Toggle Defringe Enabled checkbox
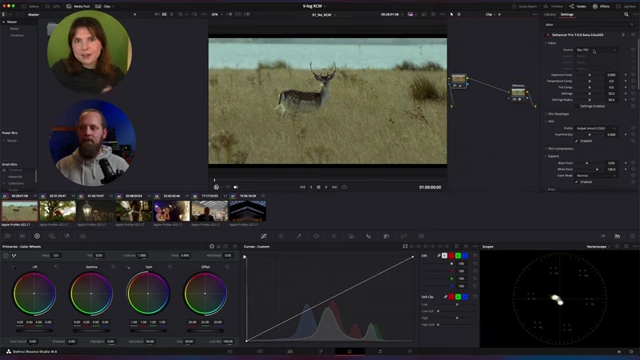The width and height of the screenshot is (640, 360). tap(577, 106)
